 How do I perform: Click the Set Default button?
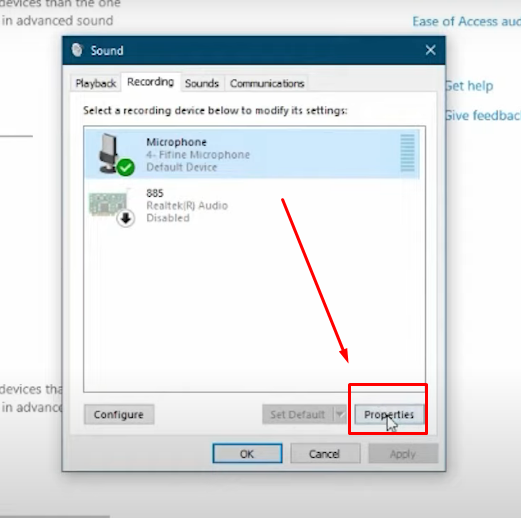tap(297, 414)
